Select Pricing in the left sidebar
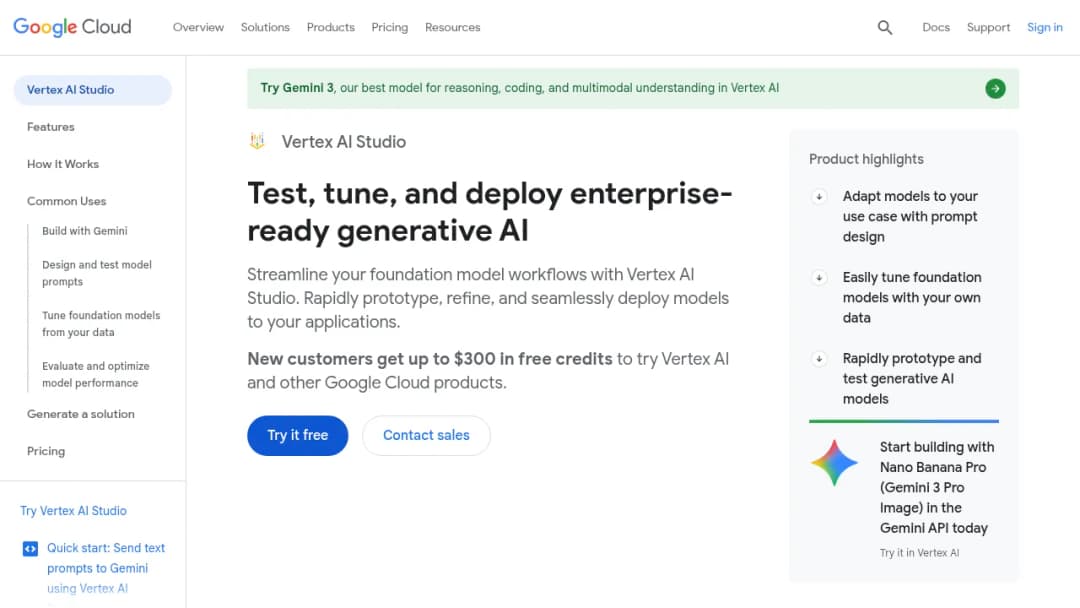 pyautogui.click(x=46, y=451)
